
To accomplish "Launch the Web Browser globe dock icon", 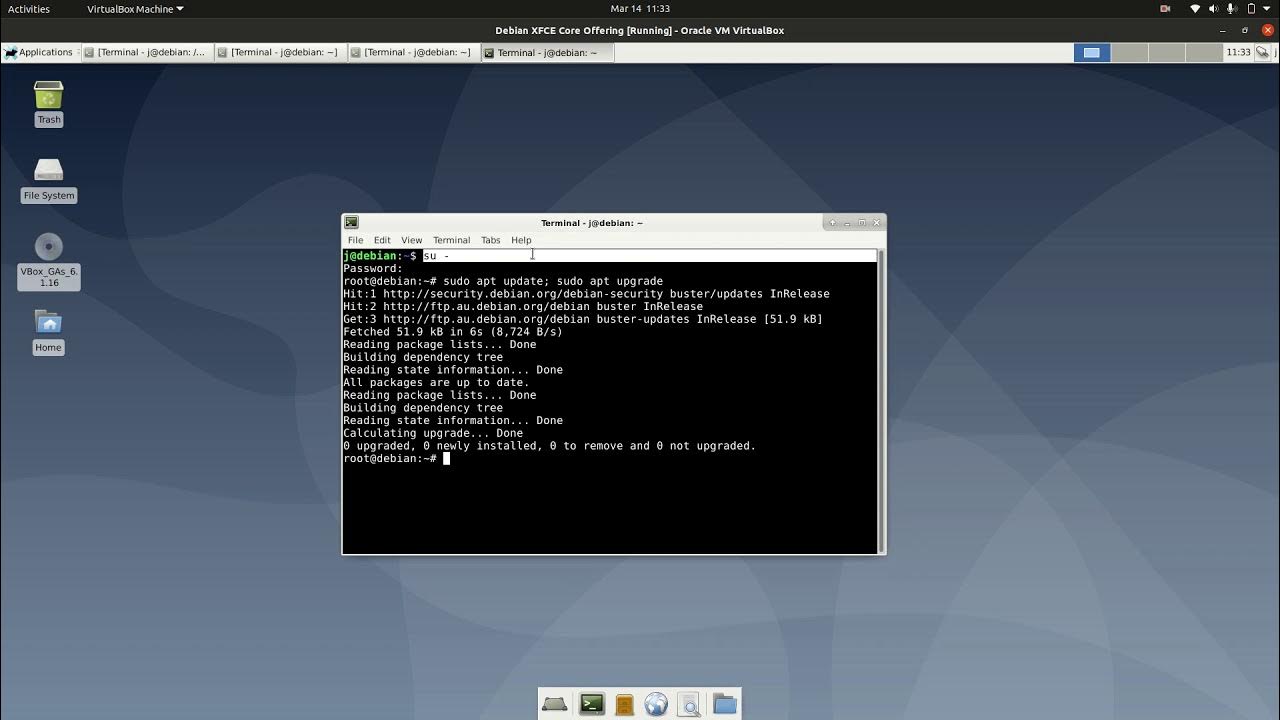I will click(656, 704).
